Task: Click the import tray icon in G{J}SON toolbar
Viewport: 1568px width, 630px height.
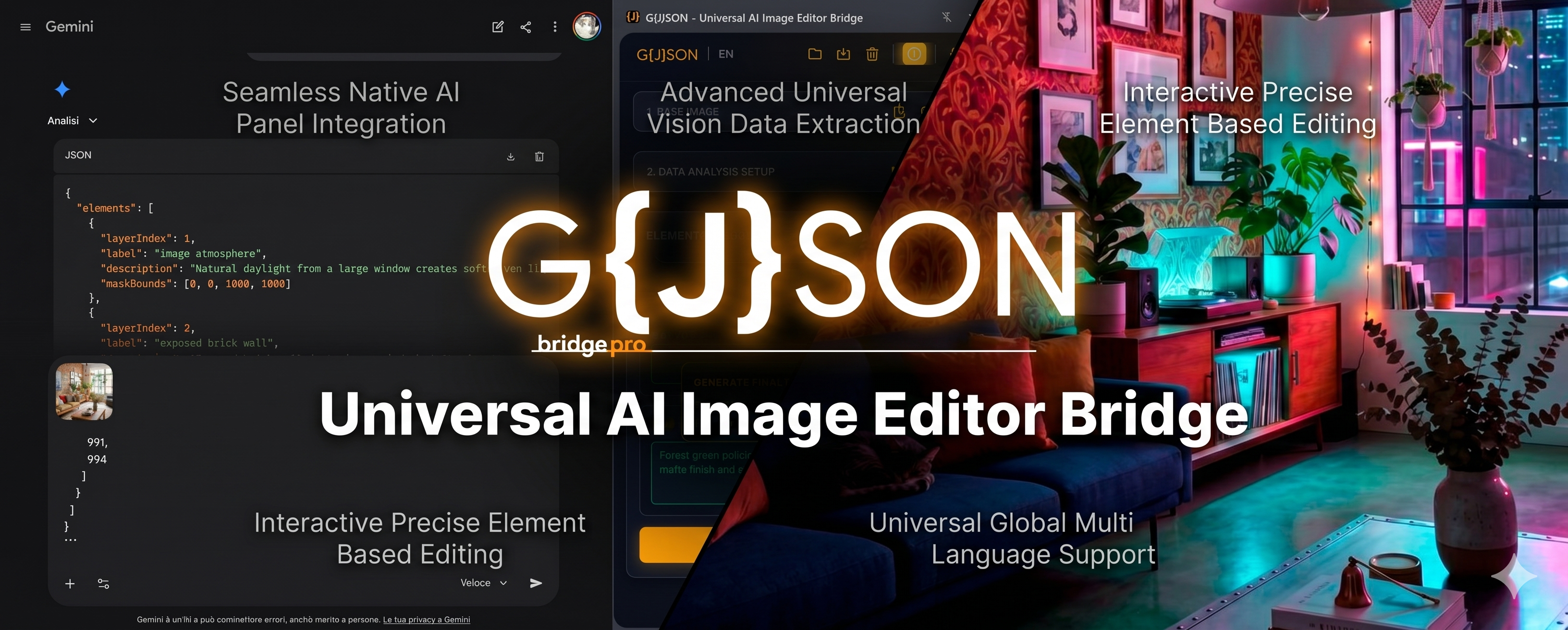Action: pos(843,54)
